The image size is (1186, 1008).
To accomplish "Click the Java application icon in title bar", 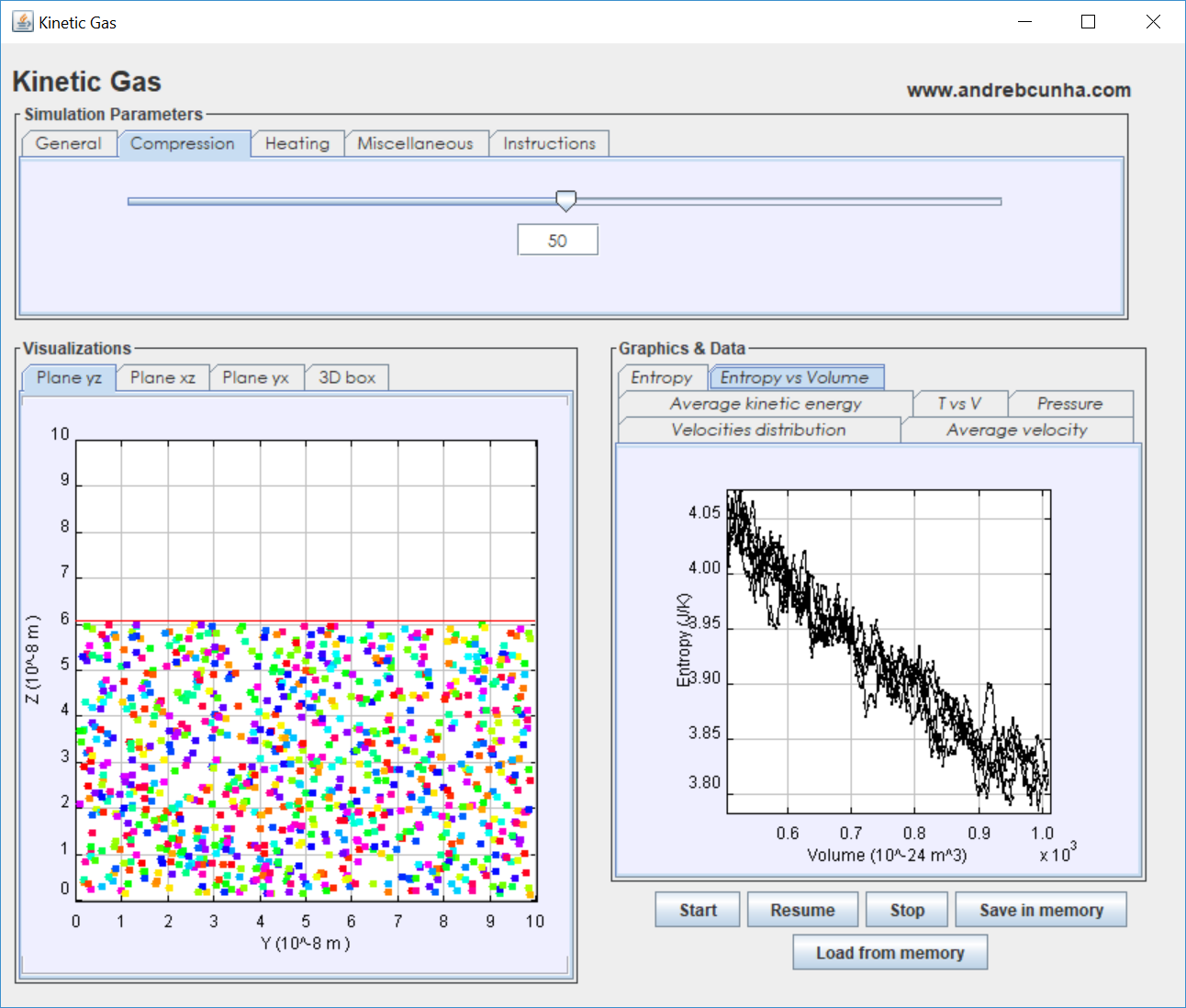I will 22,21.
